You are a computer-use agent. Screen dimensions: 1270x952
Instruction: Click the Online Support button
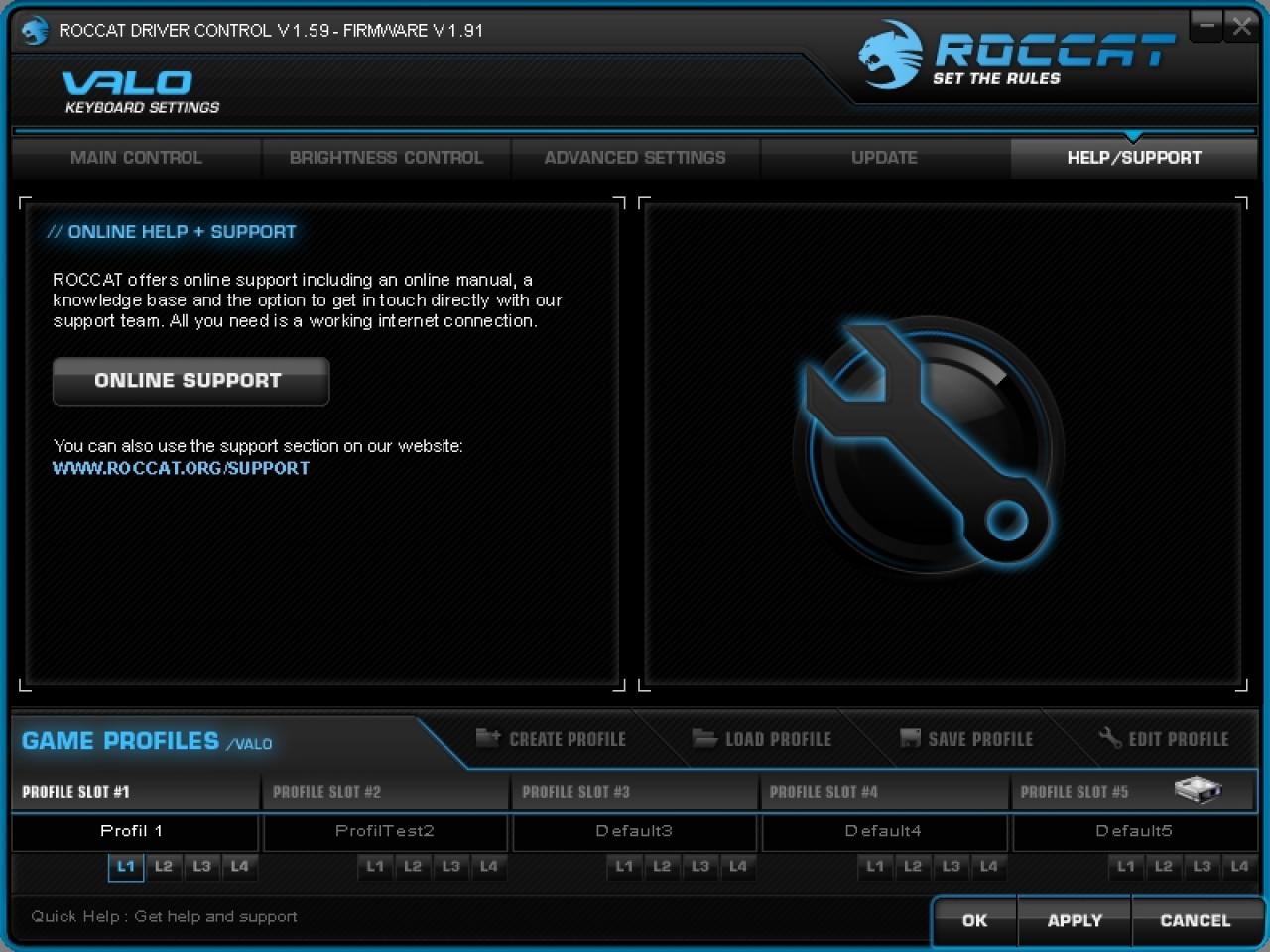point(190,381)
